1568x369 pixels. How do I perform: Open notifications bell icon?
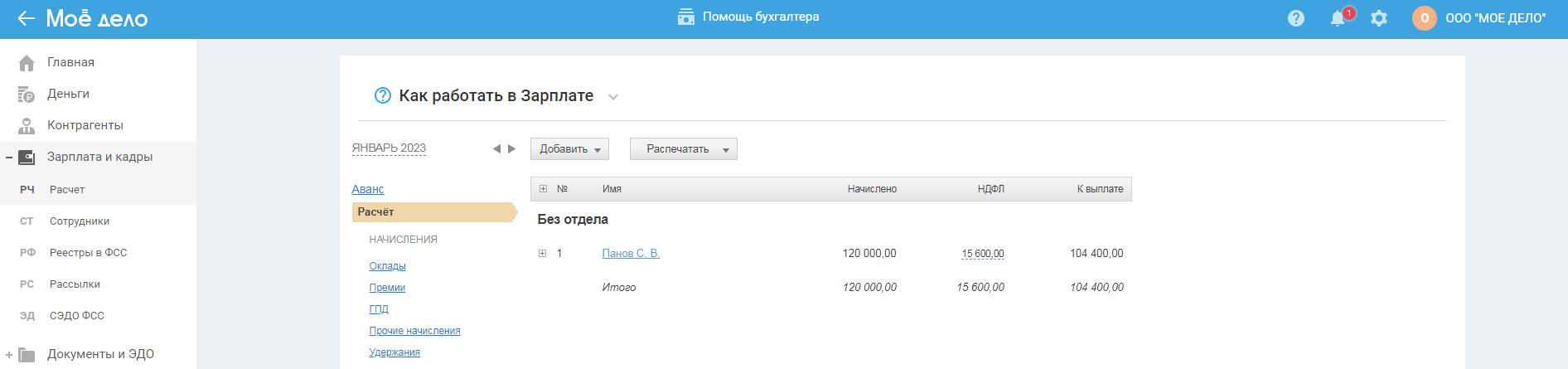coord(1338,18)
